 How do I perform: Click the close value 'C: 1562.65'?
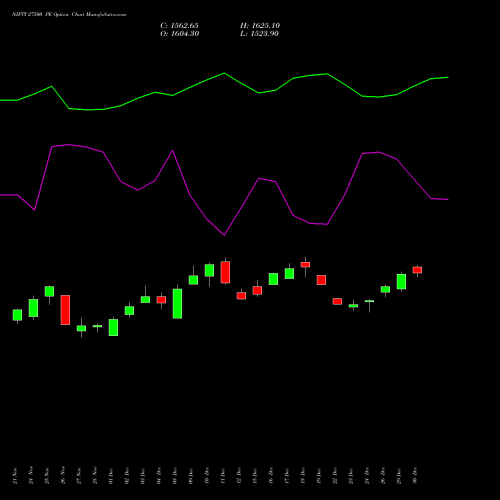[x=179, y=26]
